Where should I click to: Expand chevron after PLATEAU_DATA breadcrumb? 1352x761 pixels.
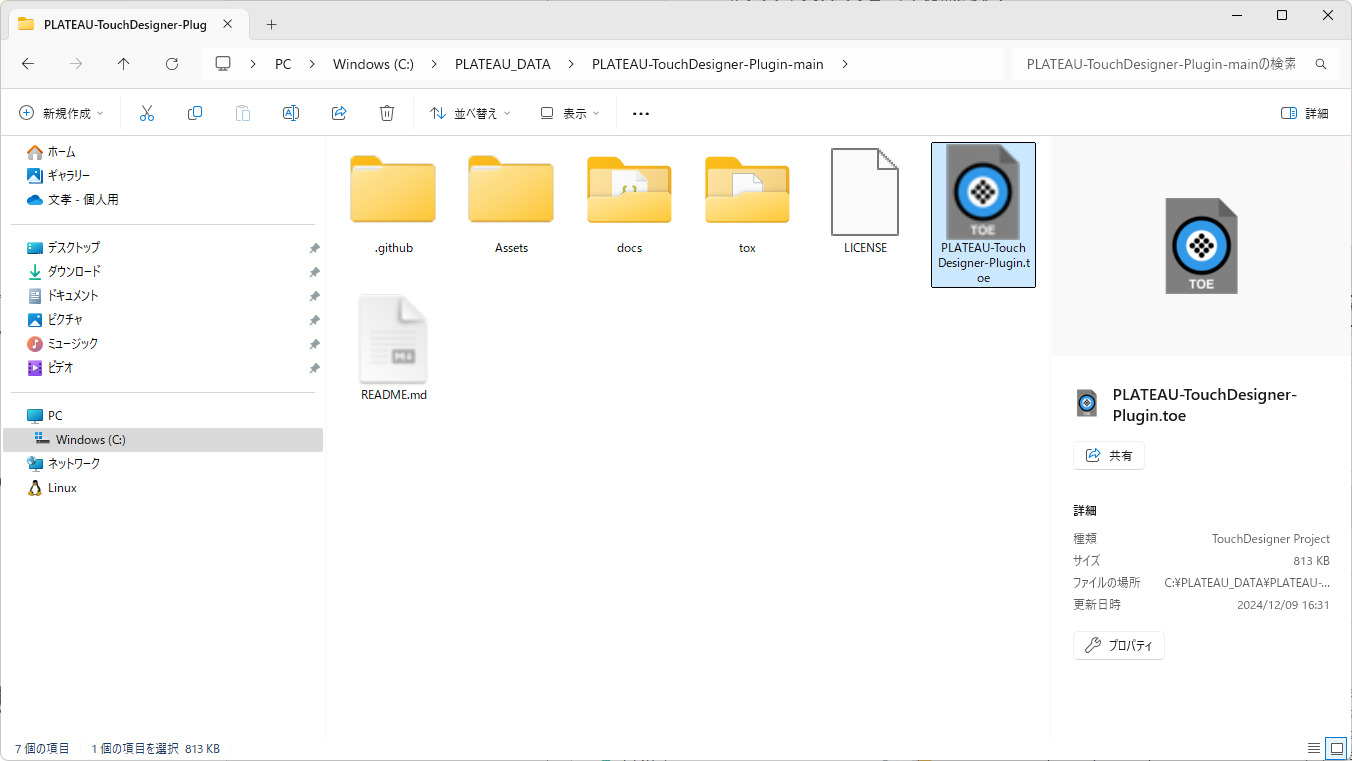(x=571, y=64)
